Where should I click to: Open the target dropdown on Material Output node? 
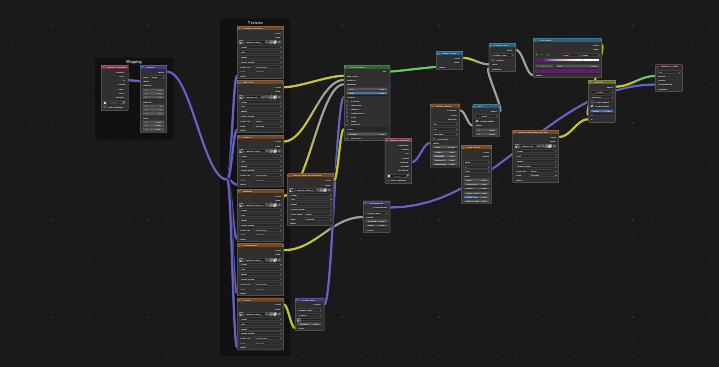click(x=669, y=72)
